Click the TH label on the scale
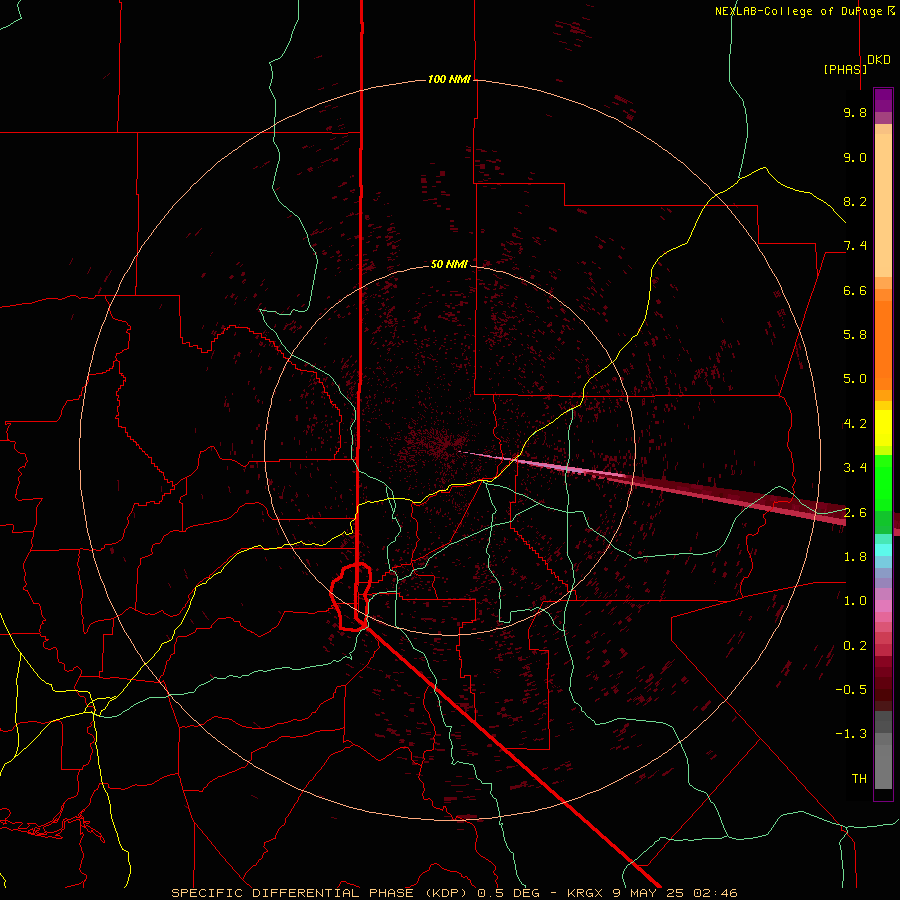 [x=859, y=779]
